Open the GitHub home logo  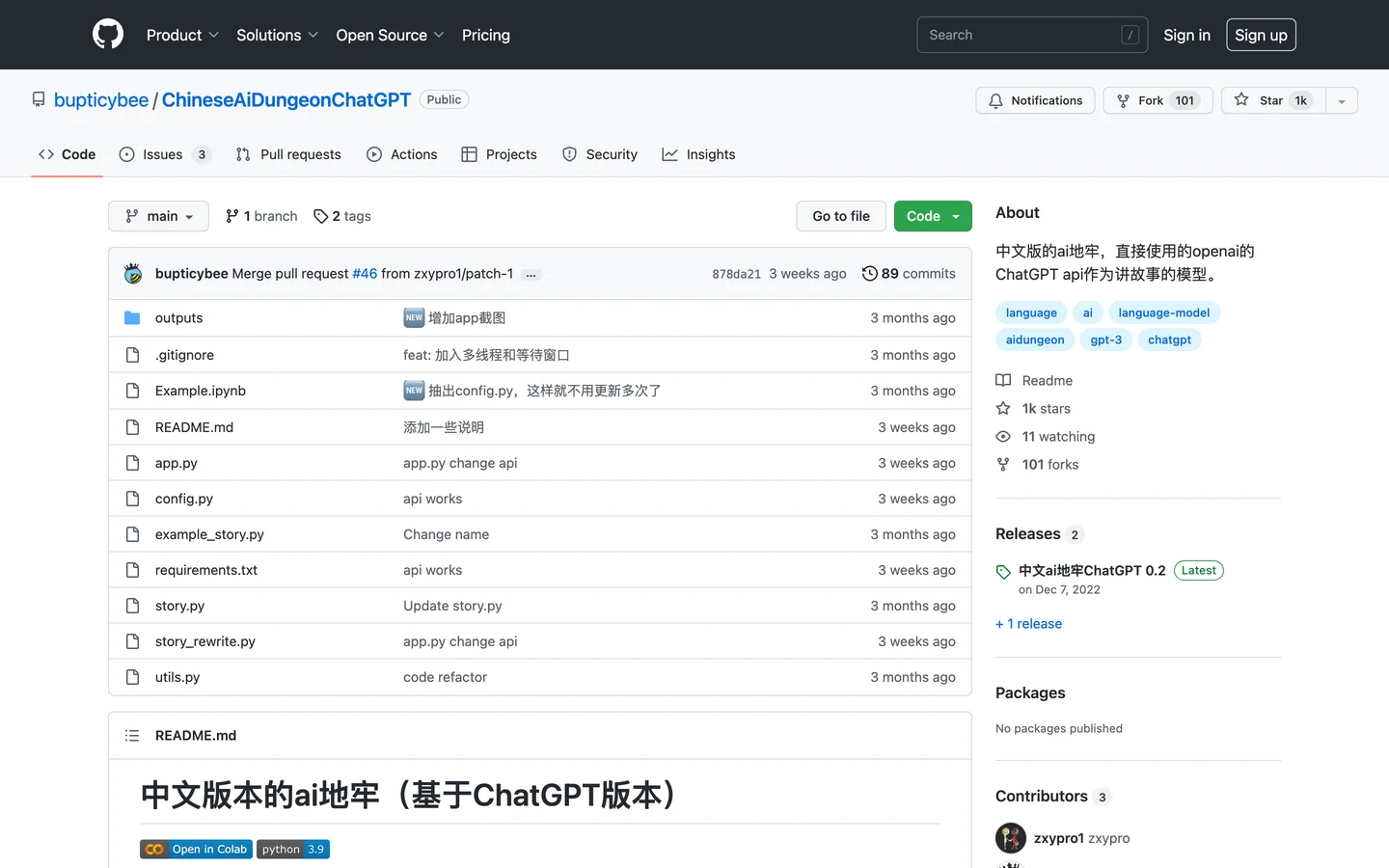tap(108, 35)
